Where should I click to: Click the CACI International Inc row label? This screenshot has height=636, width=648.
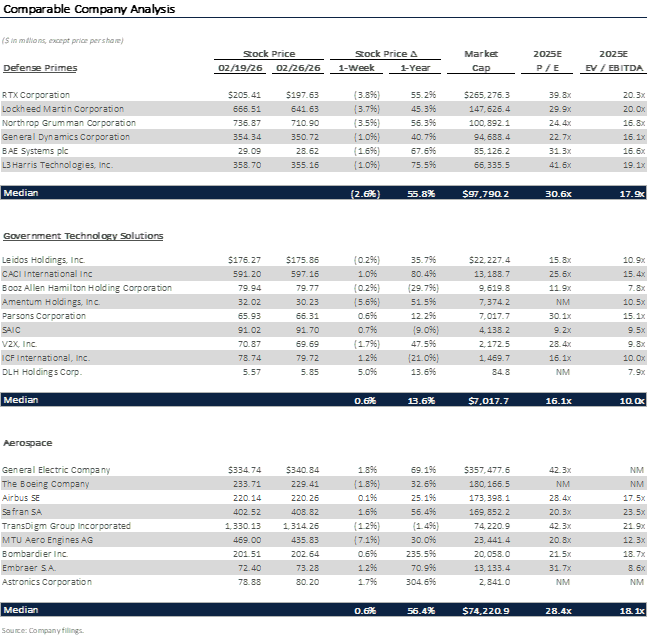coord(62,273)
